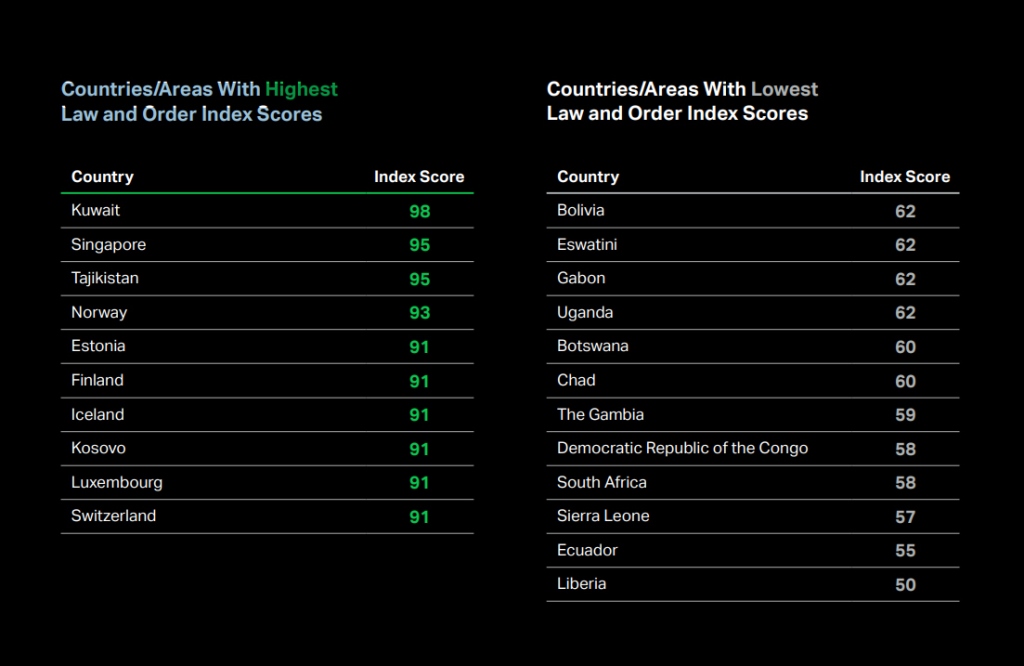This screenshot has width=1024, height=666.
Task: Select the Bolivia row label
Action: 580,210
